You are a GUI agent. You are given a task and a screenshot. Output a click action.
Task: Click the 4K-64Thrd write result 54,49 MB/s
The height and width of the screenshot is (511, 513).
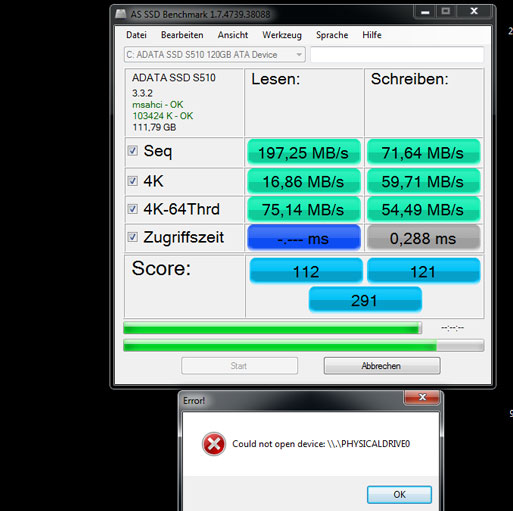pyautogui.click(x=423, y=210)
